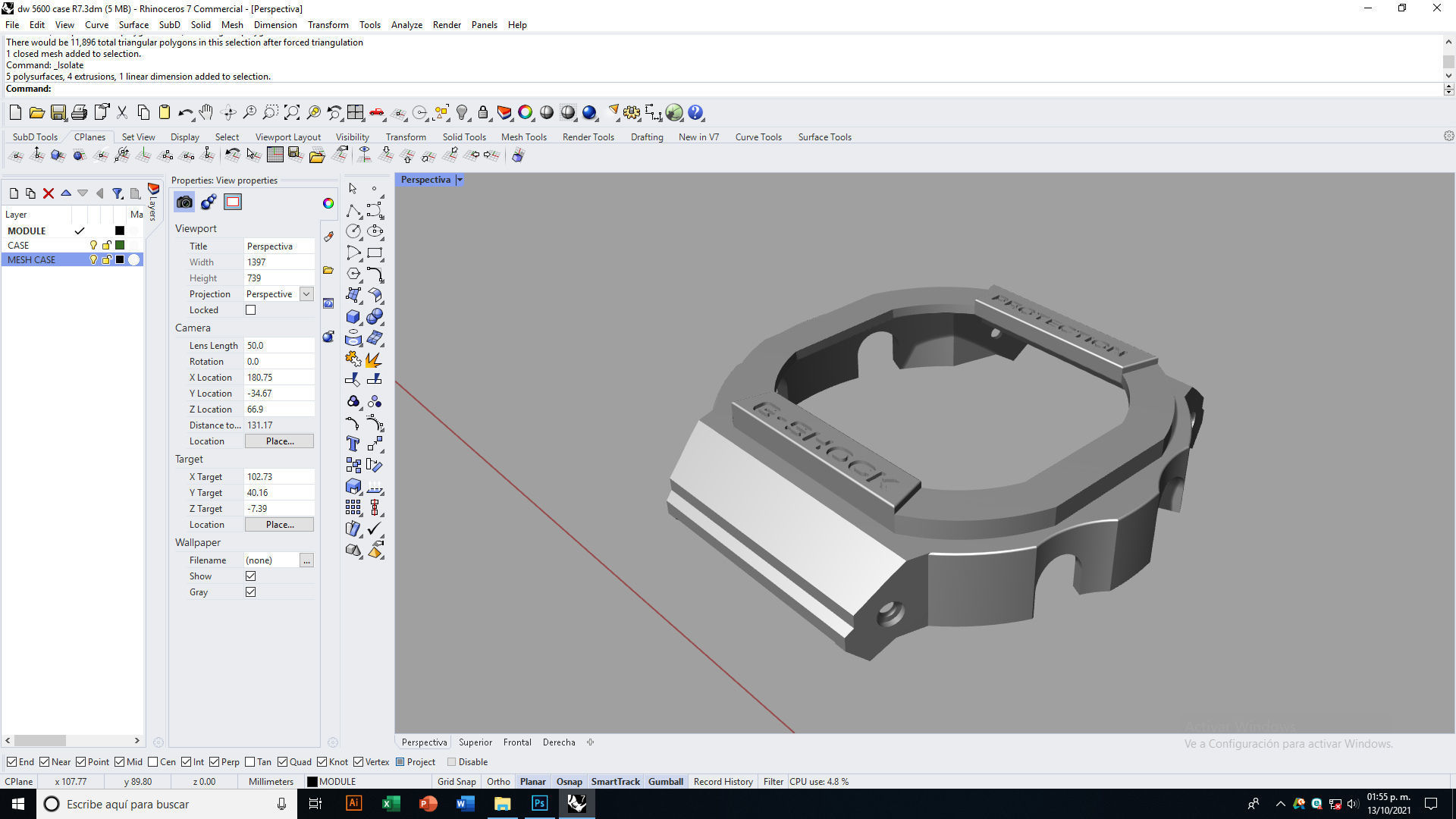Open Read named CPlane folder icon
1456x819 pixels.
317,155
